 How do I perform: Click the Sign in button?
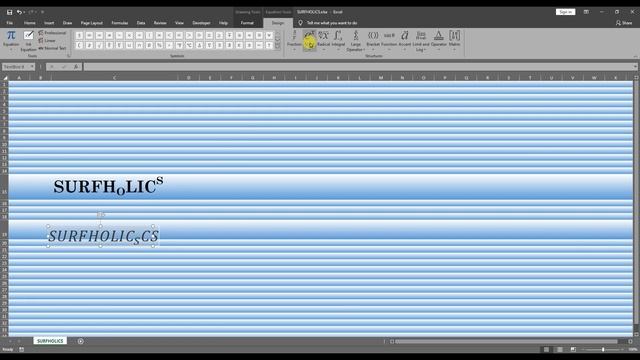click(565, 12)
